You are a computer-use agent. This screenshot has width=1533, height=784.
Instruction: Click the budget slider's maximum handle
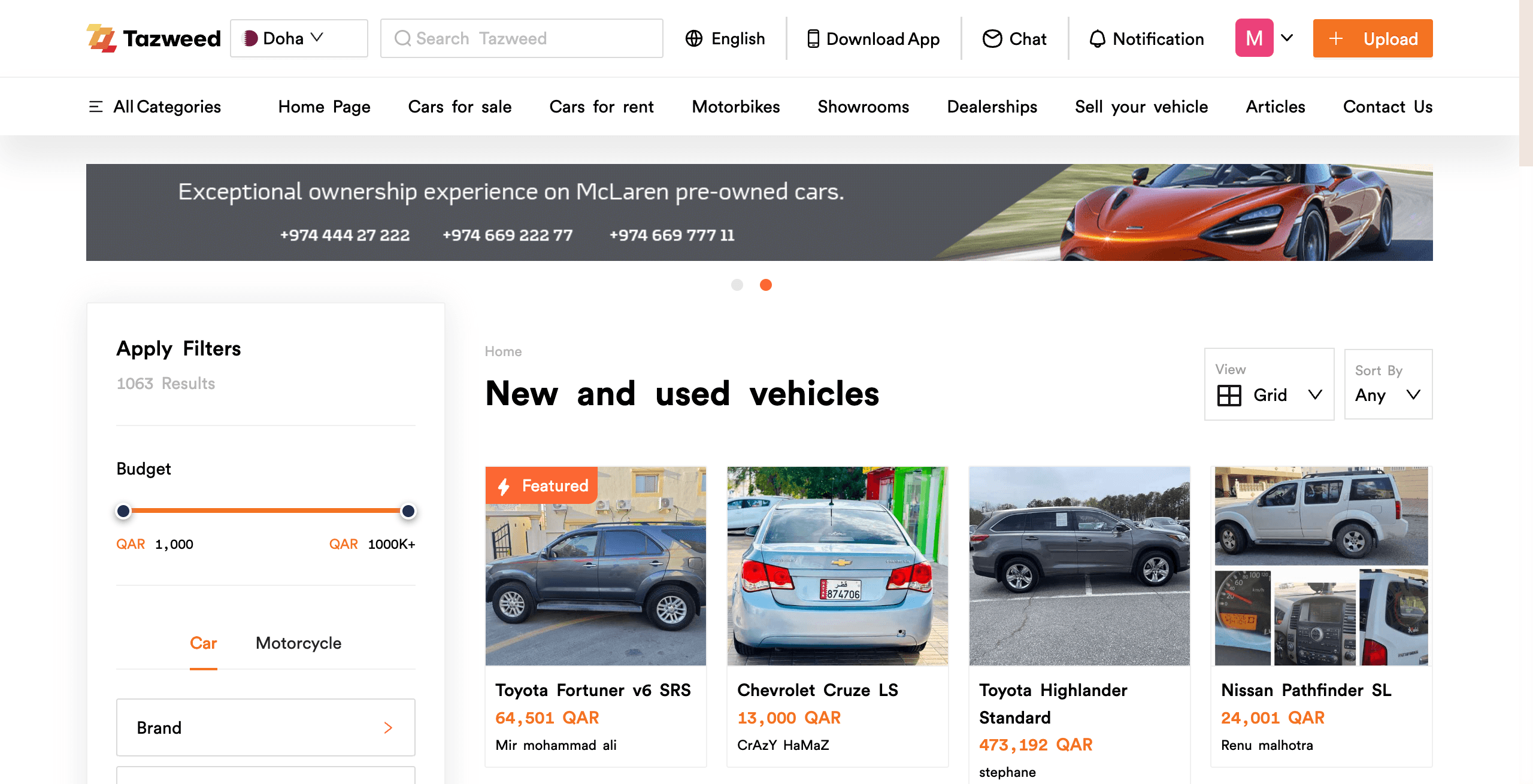[408, 511]
